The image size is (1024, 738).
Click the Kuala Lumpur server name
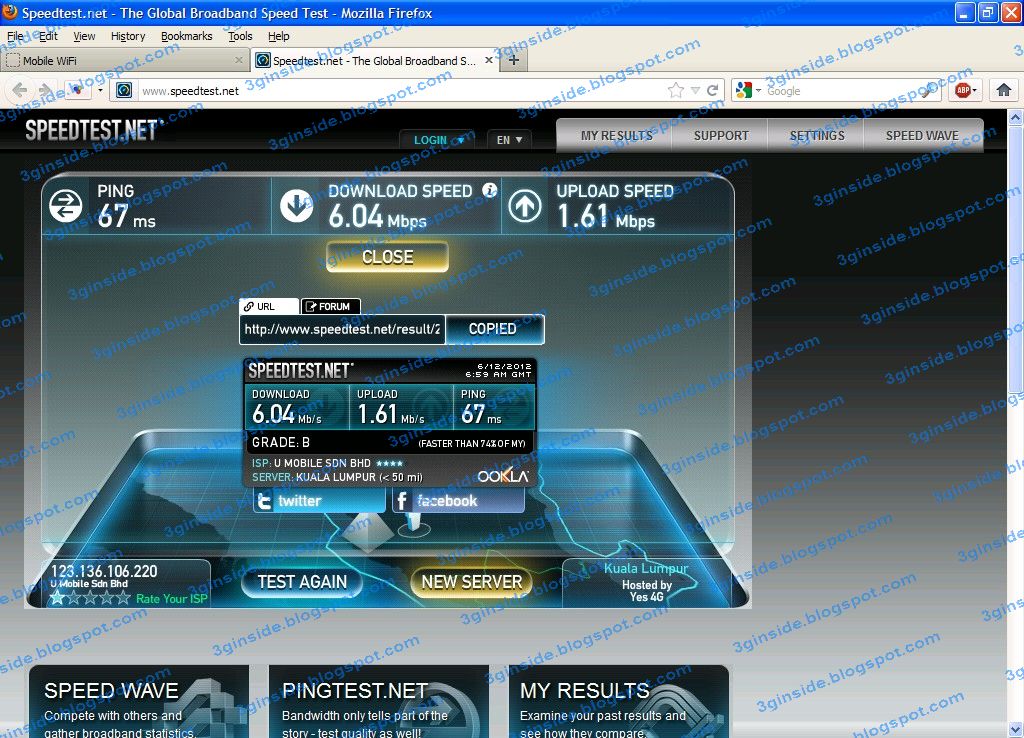tap(646, 568)
